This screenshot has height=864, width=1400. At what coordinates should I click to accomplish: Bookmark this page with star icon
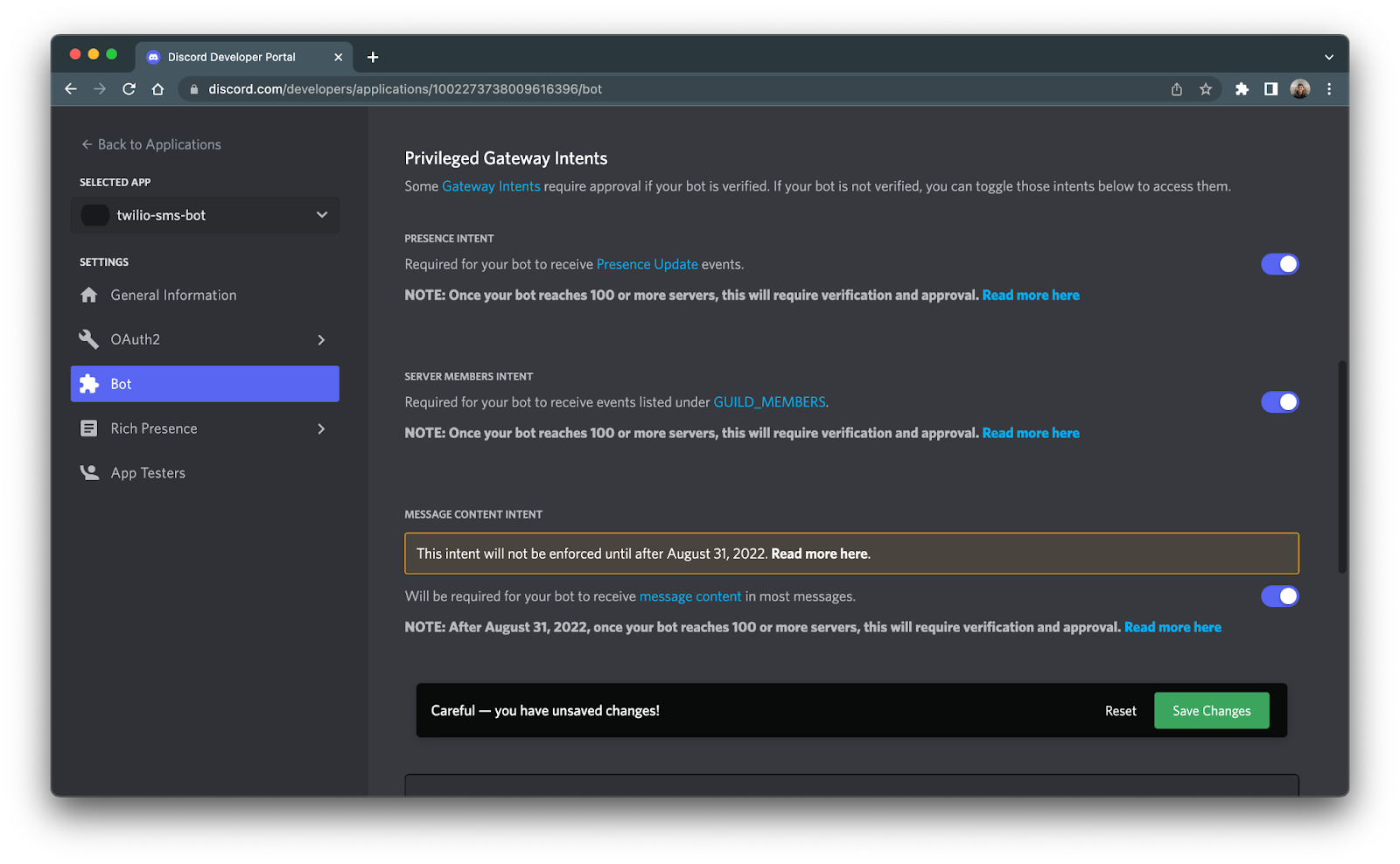pos(1206,89)
